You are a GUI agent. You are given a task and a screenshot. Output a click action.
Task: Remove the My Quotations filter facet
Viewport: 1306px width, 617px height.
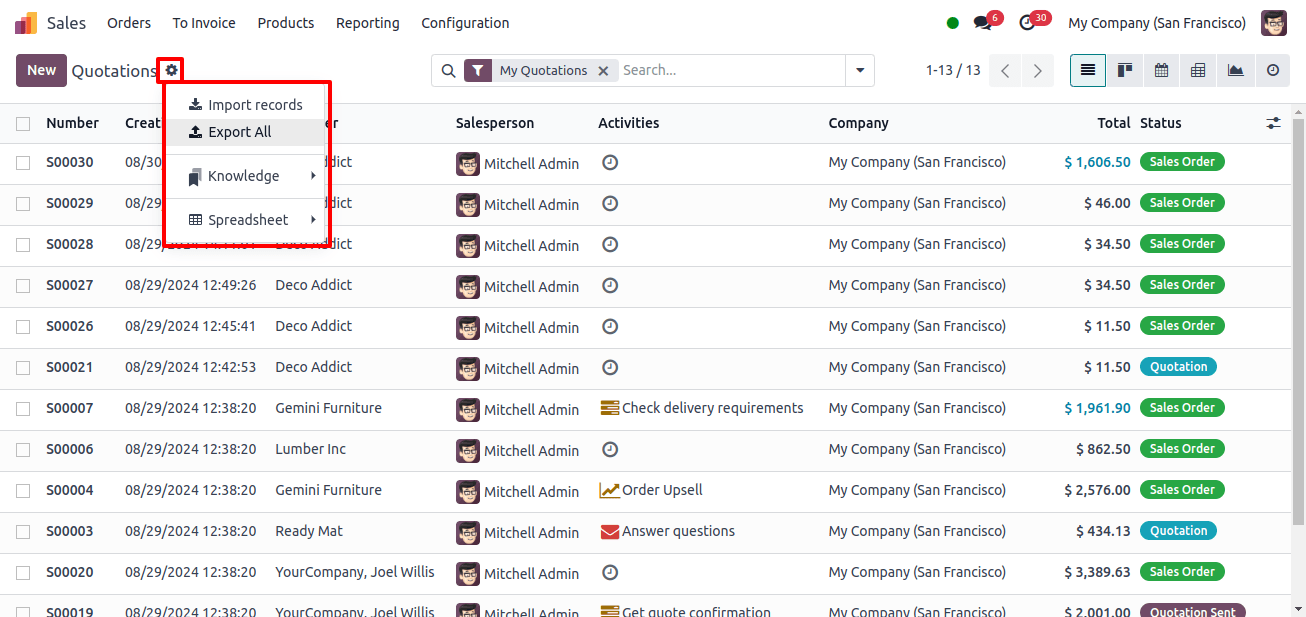(603, 71)
